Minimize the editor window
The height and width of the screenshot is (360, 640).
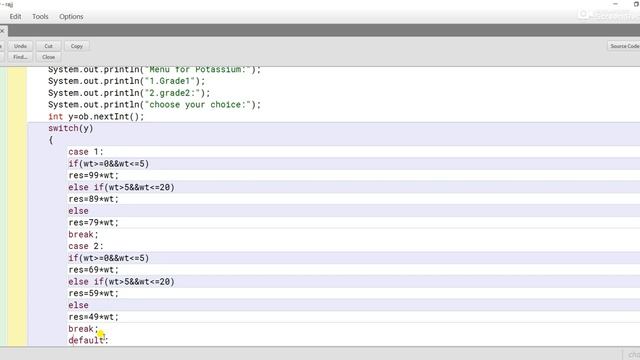615,4
